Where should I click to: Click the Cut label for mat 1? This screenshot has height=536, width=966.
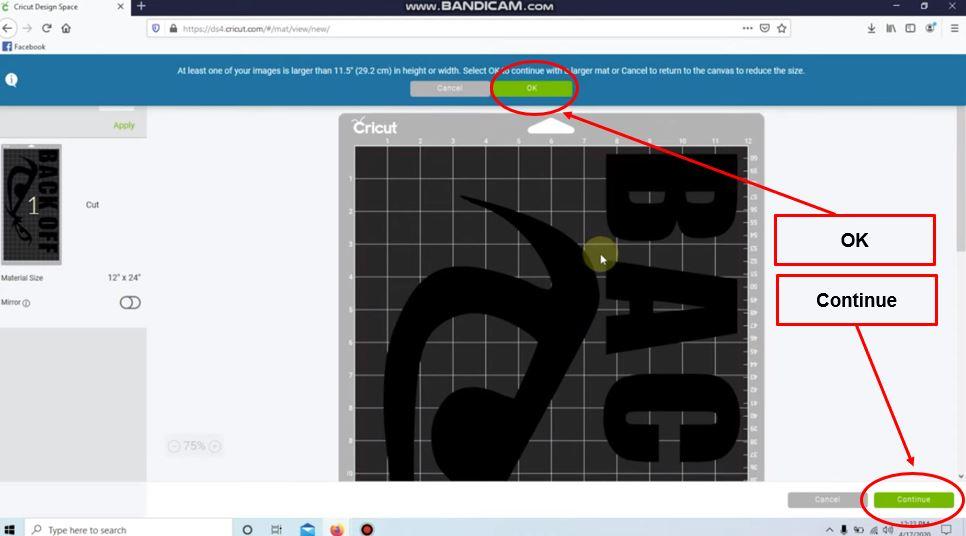click(x=92, y=205)
